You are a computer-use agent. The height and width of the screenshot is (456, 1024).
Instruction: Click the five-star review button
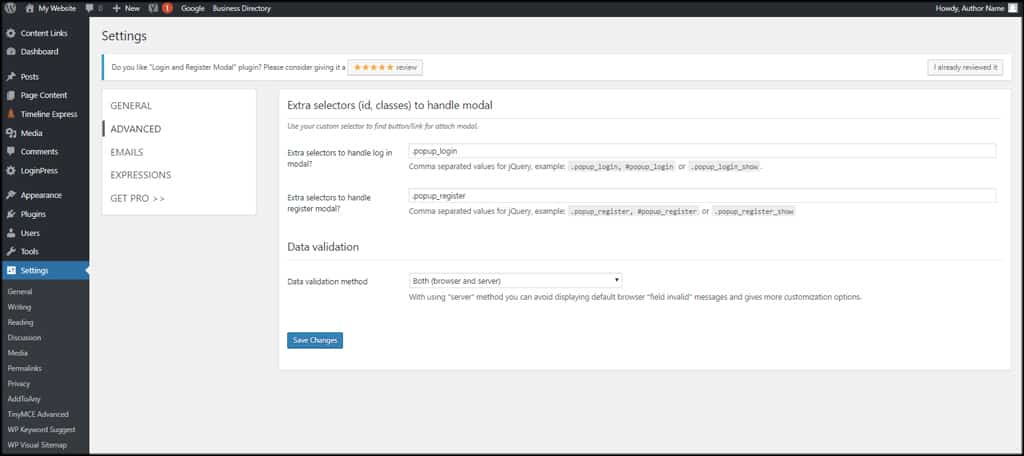coord(385,68)
